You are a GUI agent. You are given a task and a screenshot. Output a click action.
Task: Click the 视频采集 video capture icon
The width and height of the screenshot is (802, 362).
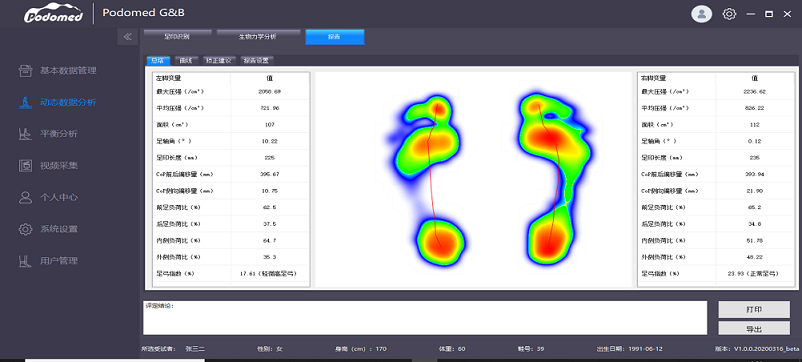[x=26, y=166]
